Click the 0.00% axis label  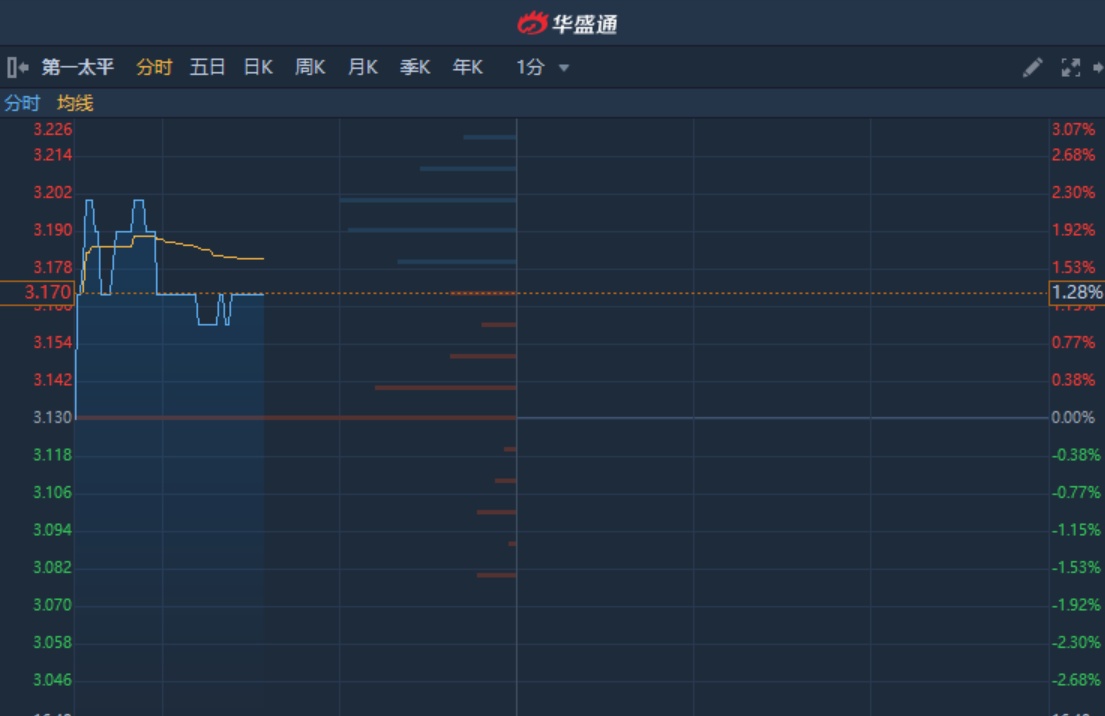click(1073, 418)
